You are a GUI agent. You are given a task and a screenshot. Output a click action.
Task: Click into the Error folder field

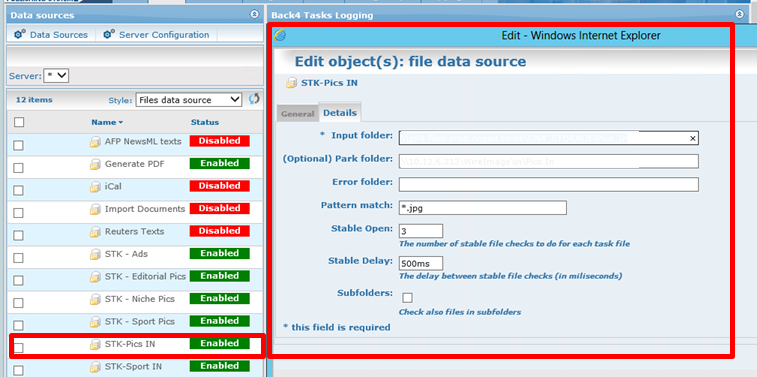[x=549, y=184]
